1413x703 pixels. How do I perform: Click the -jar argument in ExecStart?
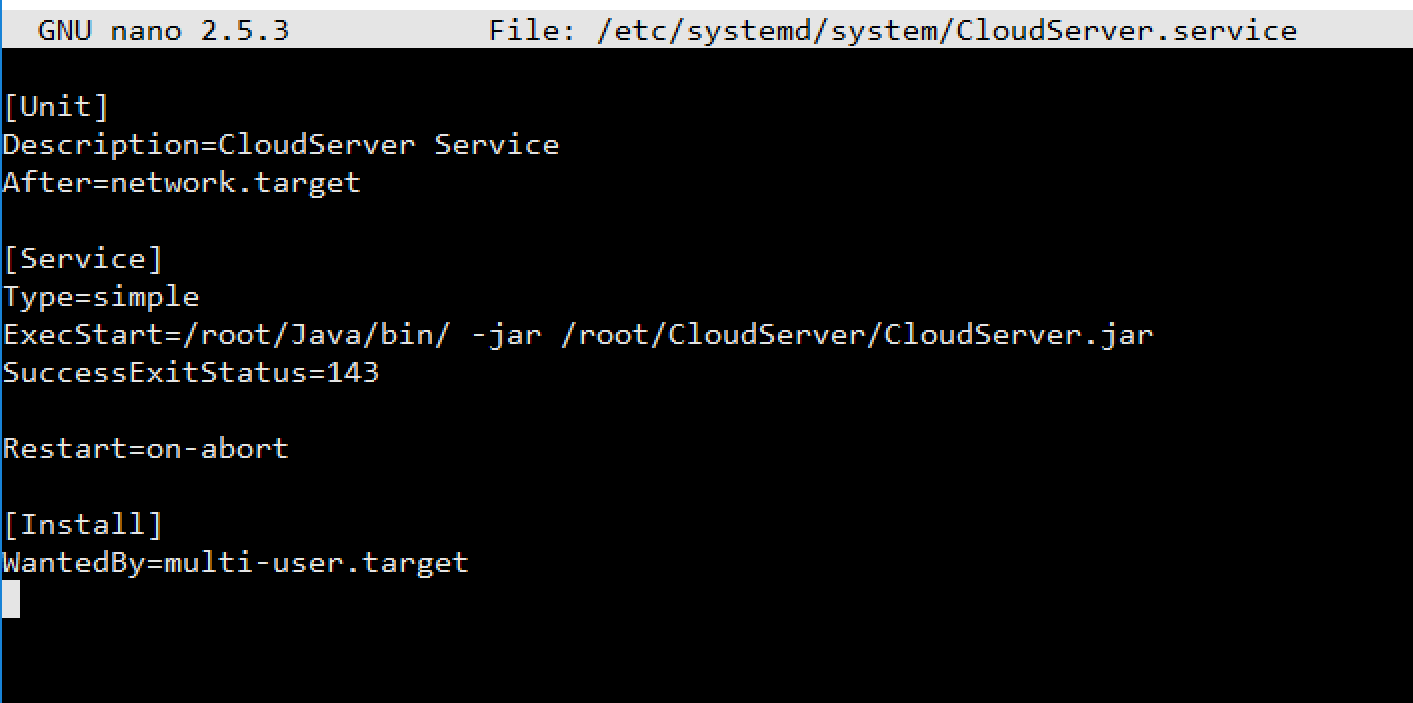click(x=505, y=335)
